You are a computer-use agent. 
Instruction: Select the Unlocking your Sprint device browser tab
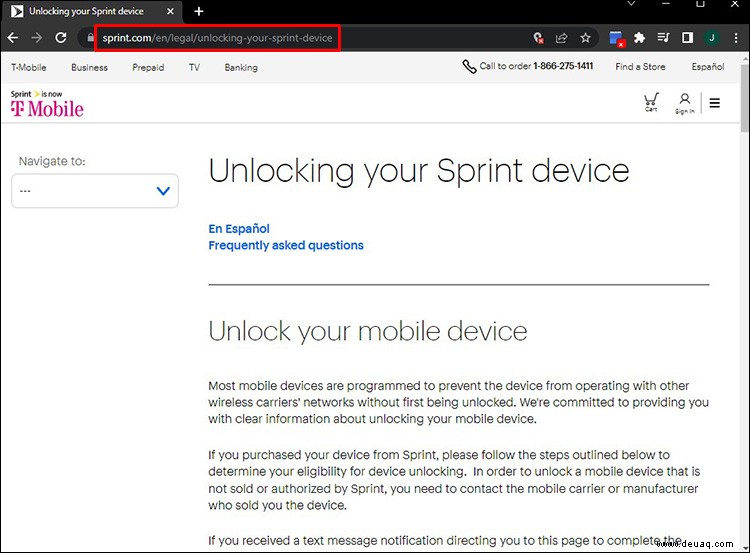[91, 11]
